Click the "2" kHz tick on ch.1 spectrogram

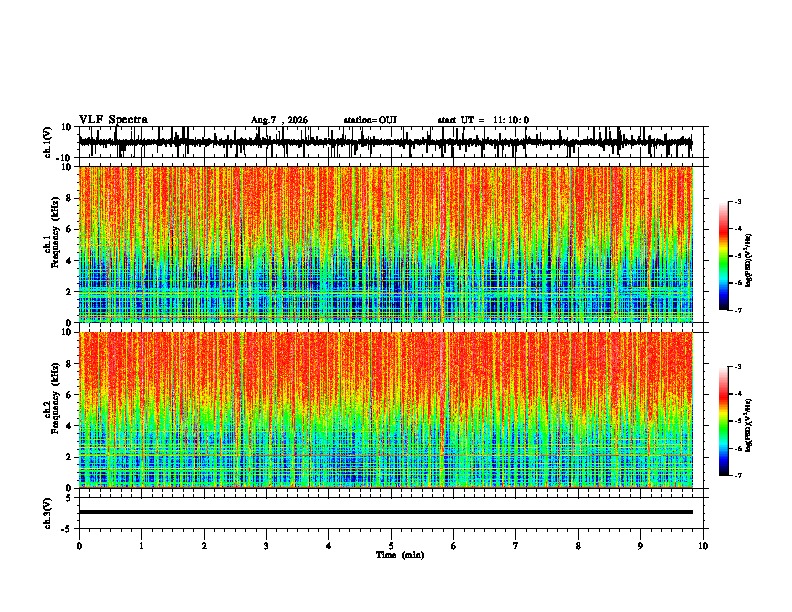point(69,291)
